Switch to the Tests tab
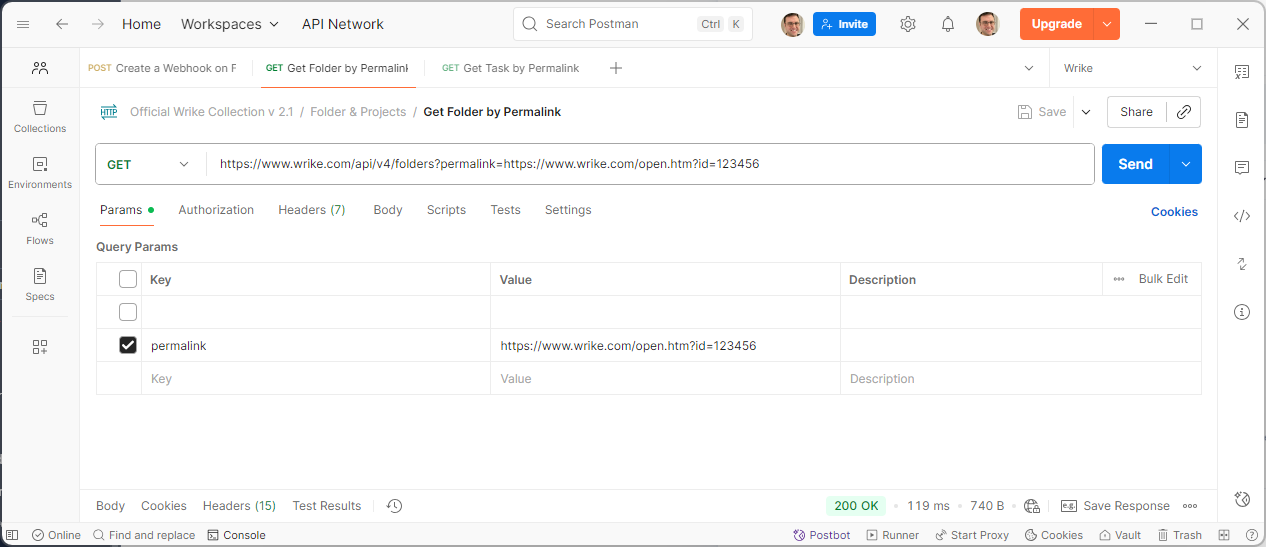Image resolution: width=1266 pixels, height=547 pixels. [505, 210]
